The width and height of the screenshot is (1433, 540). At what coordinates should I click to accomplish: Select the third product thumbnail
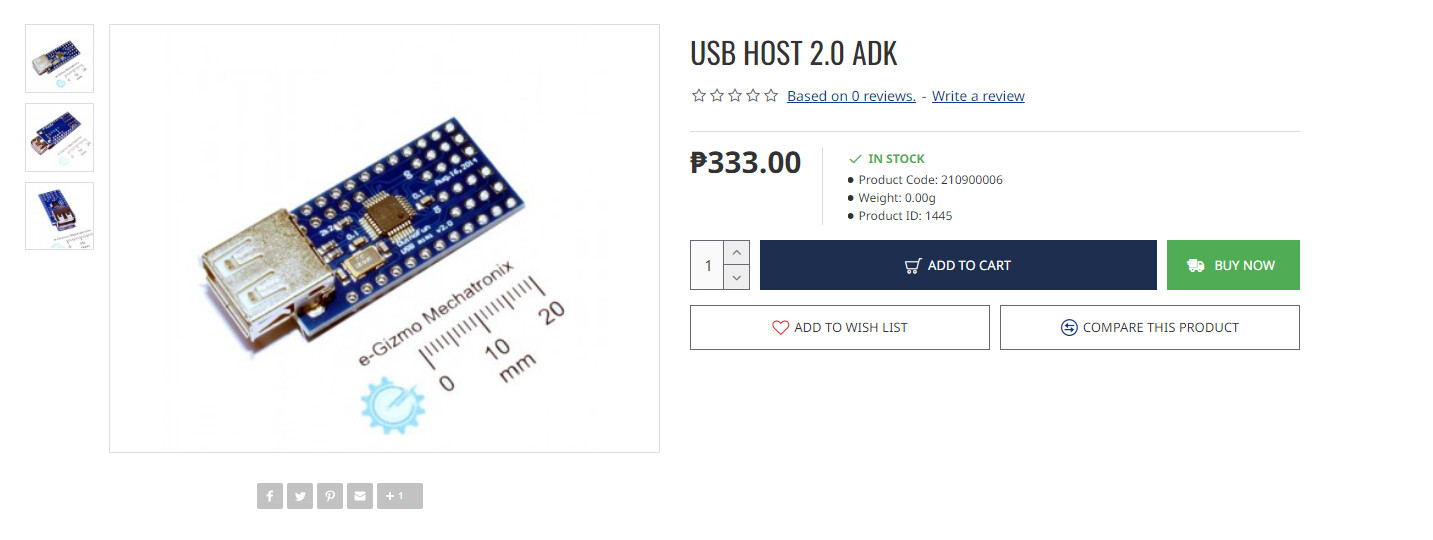coord(59,216)
